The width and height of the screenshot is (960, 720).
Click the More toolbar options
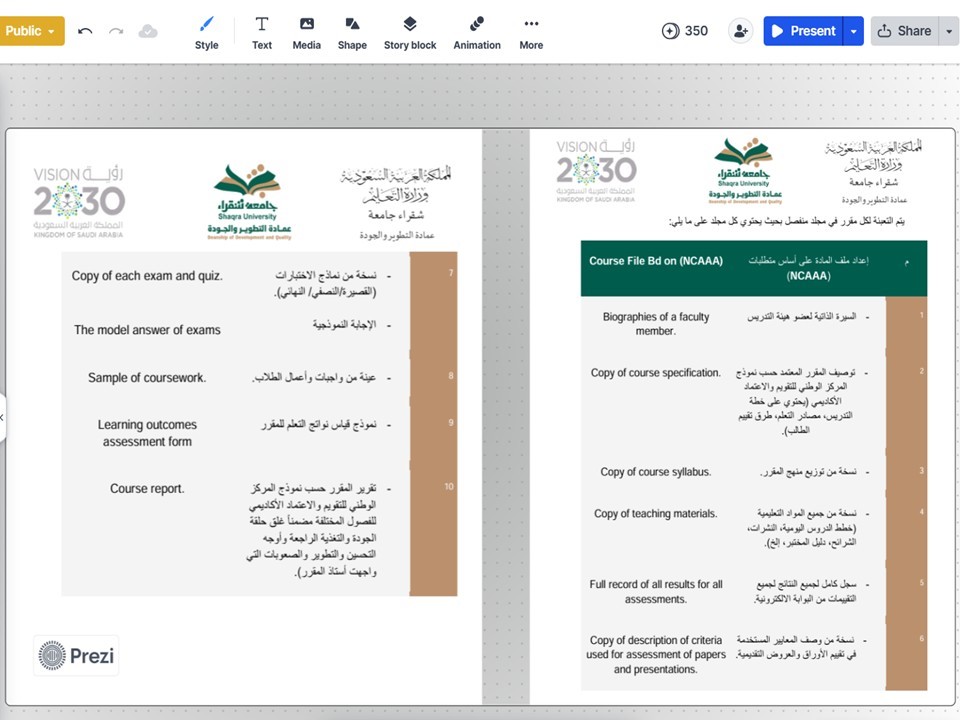coord(531,32)
